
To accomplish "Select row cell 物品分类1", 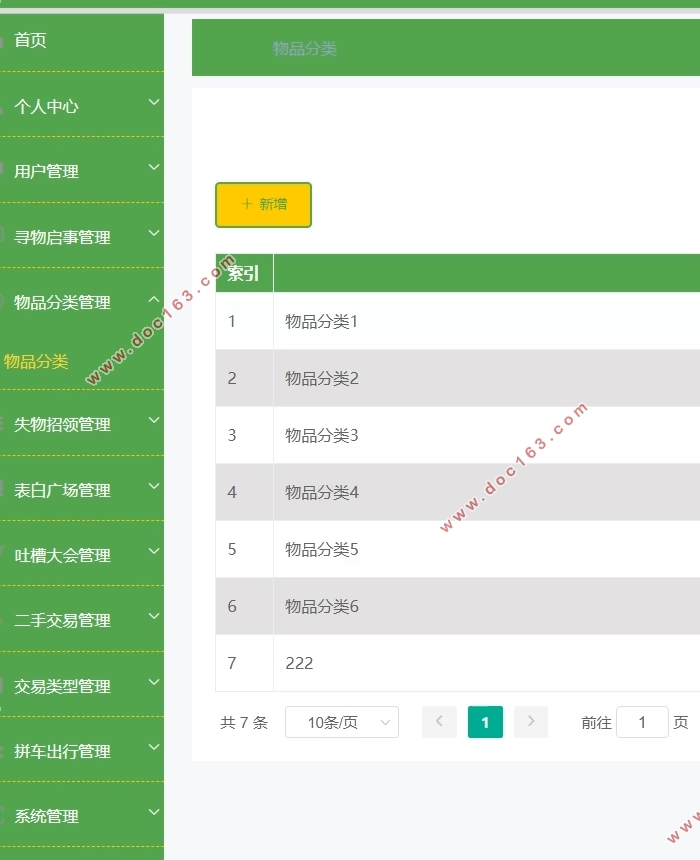I will [321, 321].
